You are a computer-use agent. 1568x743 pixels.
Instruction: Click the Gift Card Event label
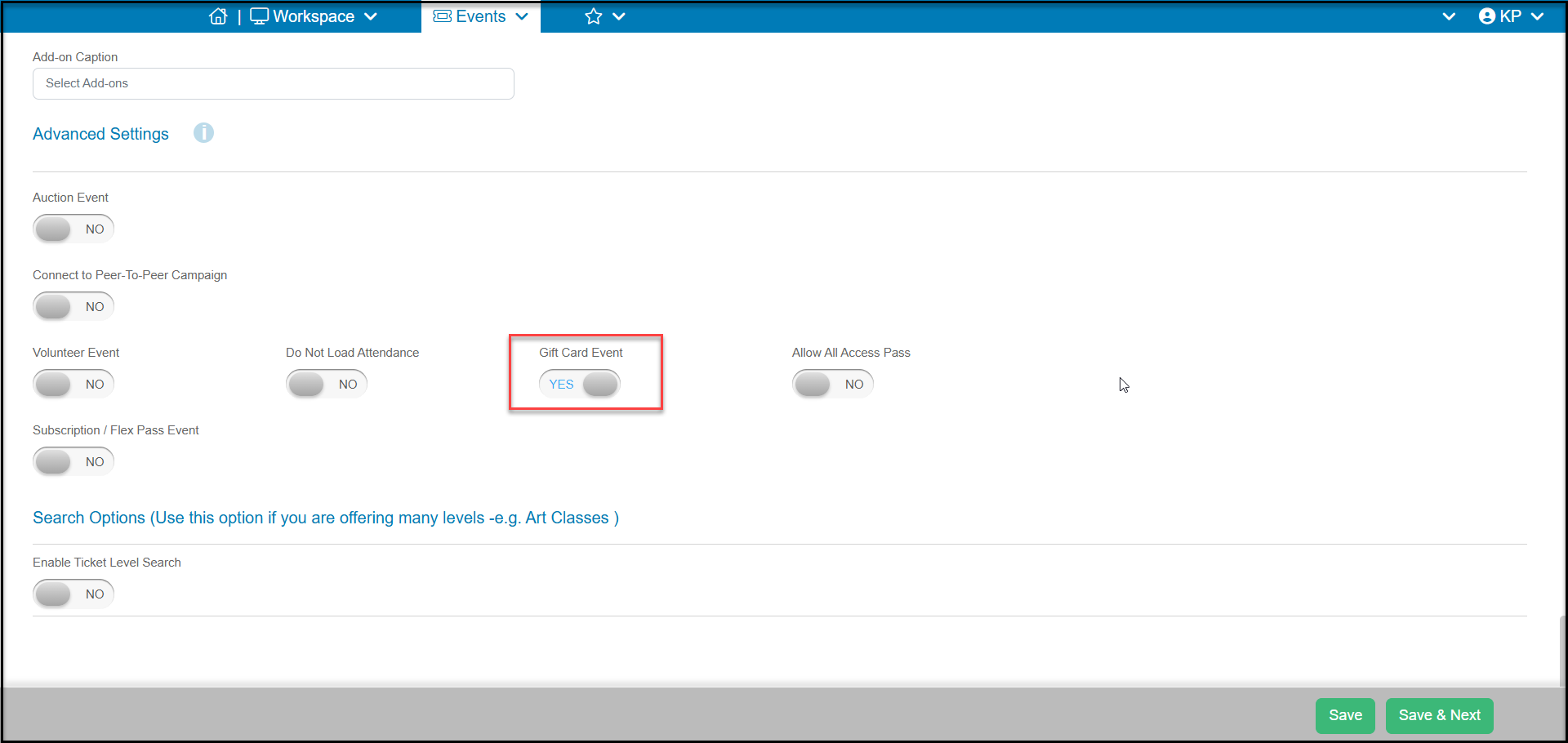point(581,353)
